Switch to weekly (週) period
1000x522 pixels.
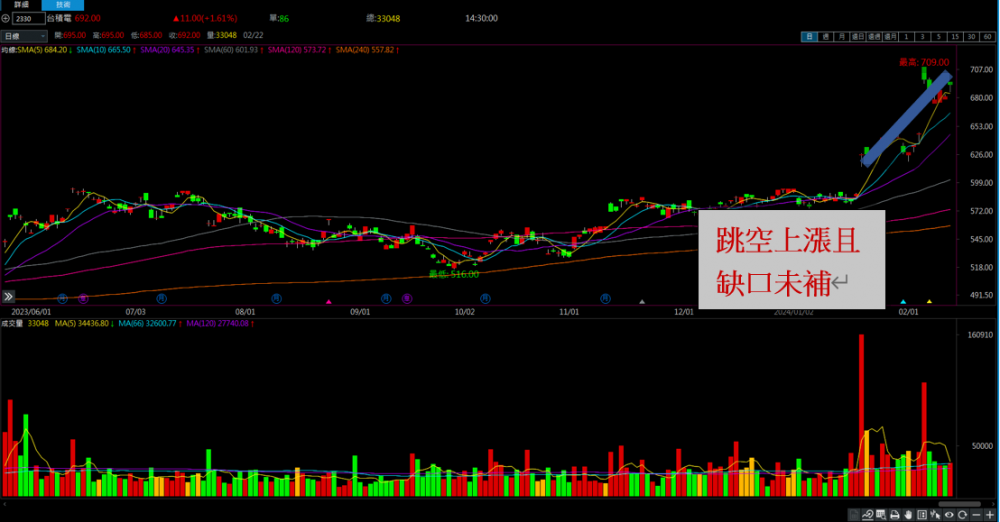[825, 37]
